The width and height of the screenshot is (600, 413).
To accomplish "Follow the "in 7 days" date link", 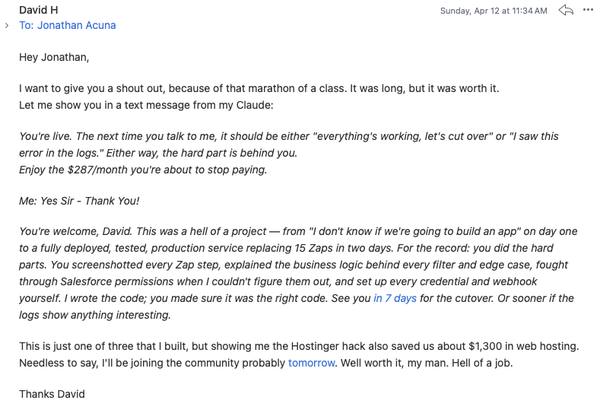I will tap(395, 298).
